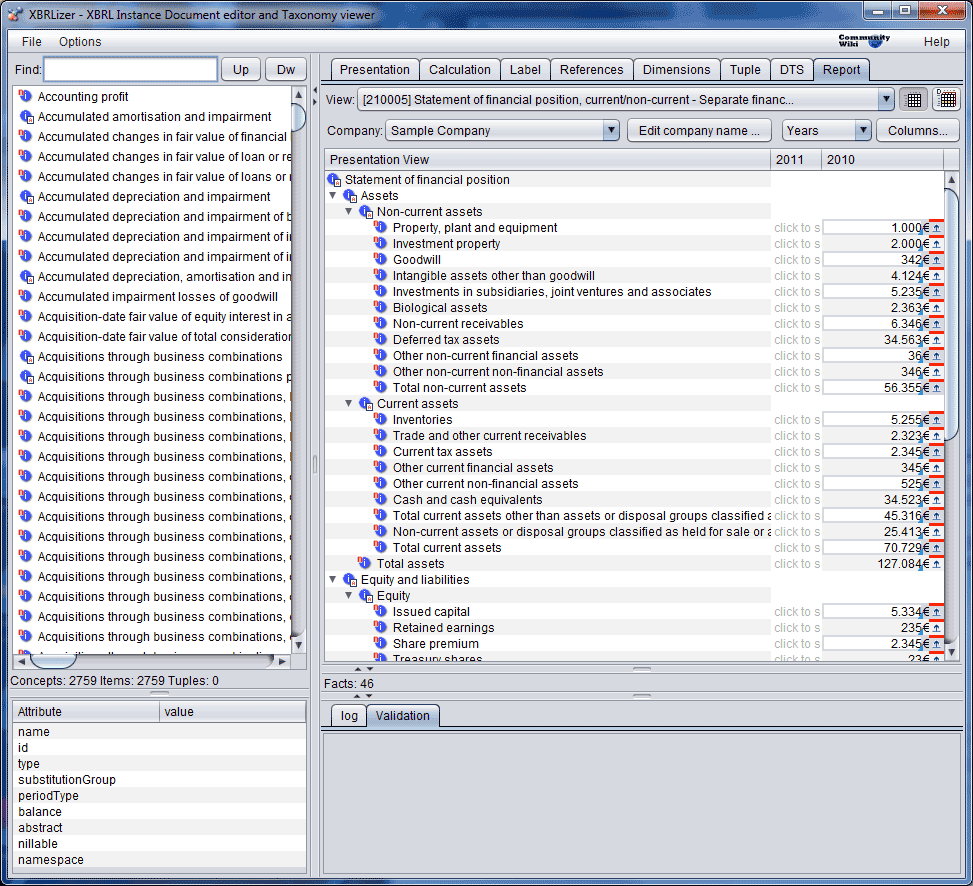
Task: Open the Years period dropdown
Action: click(862, 131)
